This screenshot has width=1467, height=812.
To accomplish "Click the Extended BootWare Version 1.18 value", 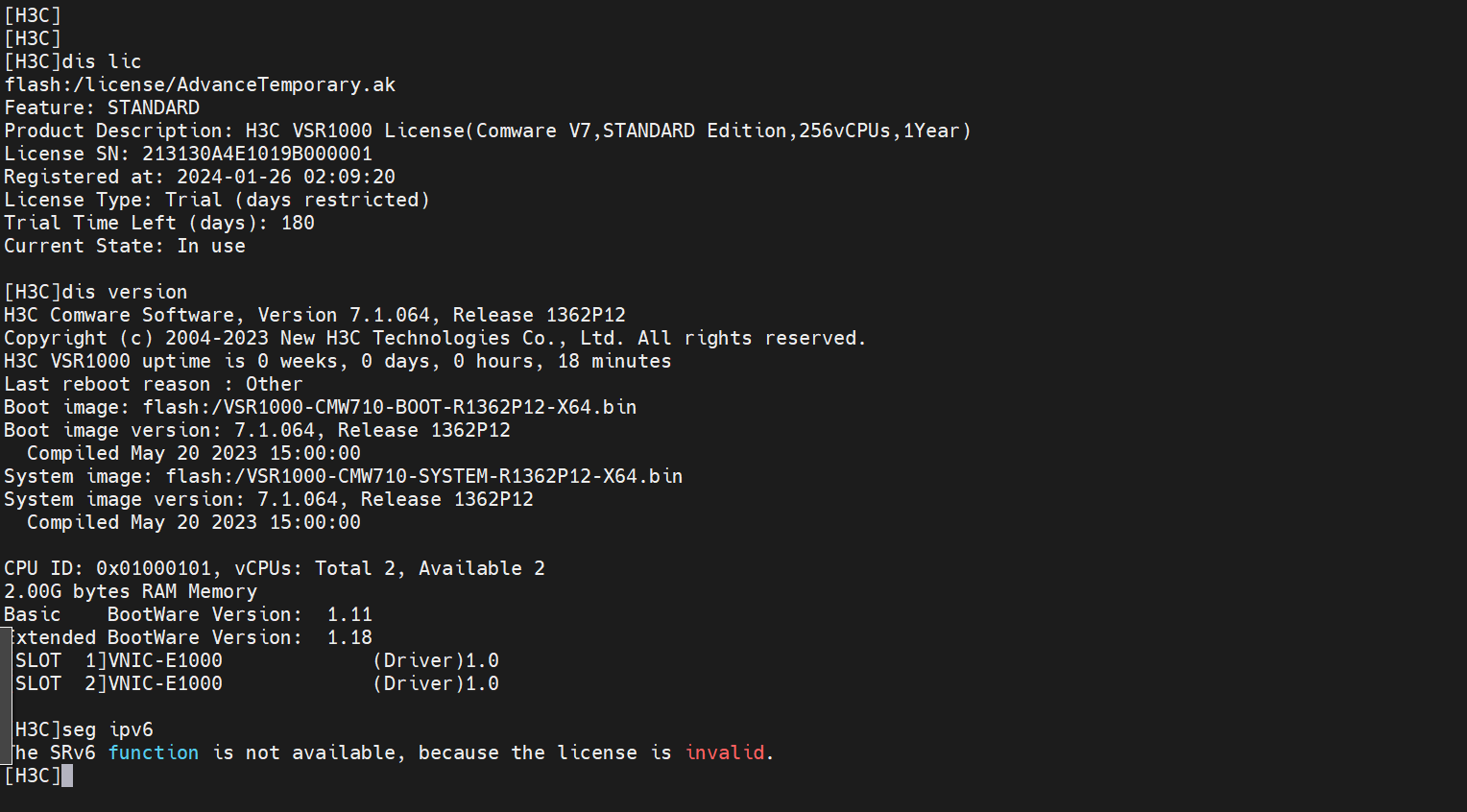I will pos(349,637).
